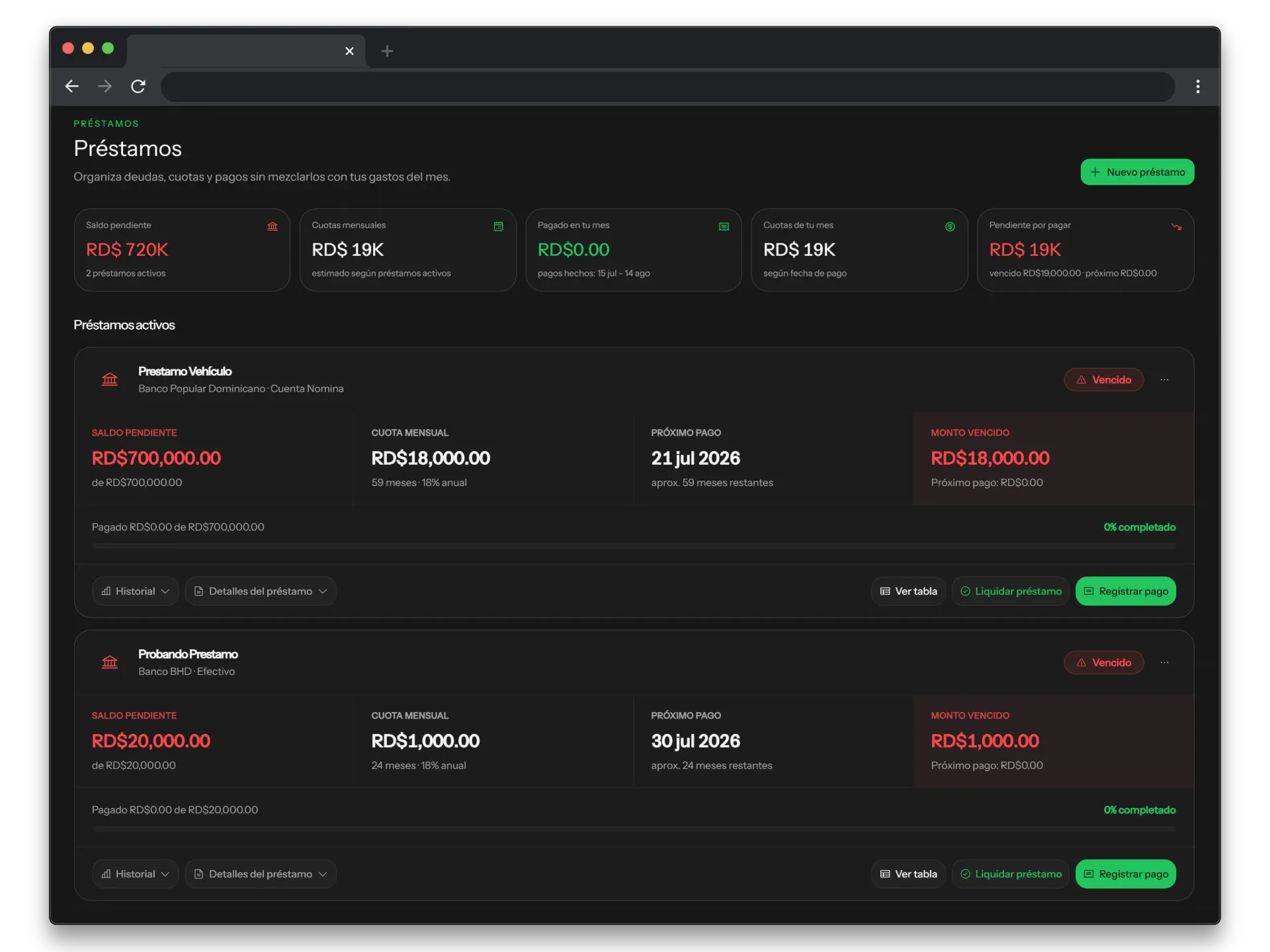Click Liquidar préstamo for Probando Prestamo
This screenshot has width=1270, height=952.
[x=1011, y=873]
